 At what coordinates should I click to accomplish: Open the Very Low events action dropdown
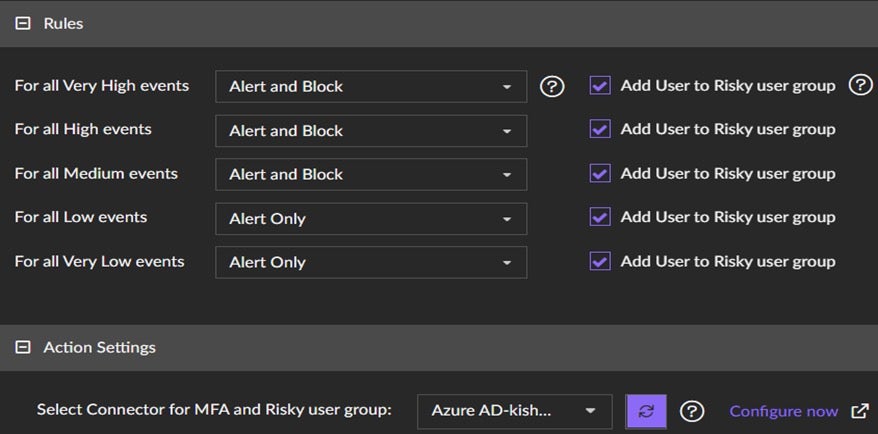click(x=371, y=262)
